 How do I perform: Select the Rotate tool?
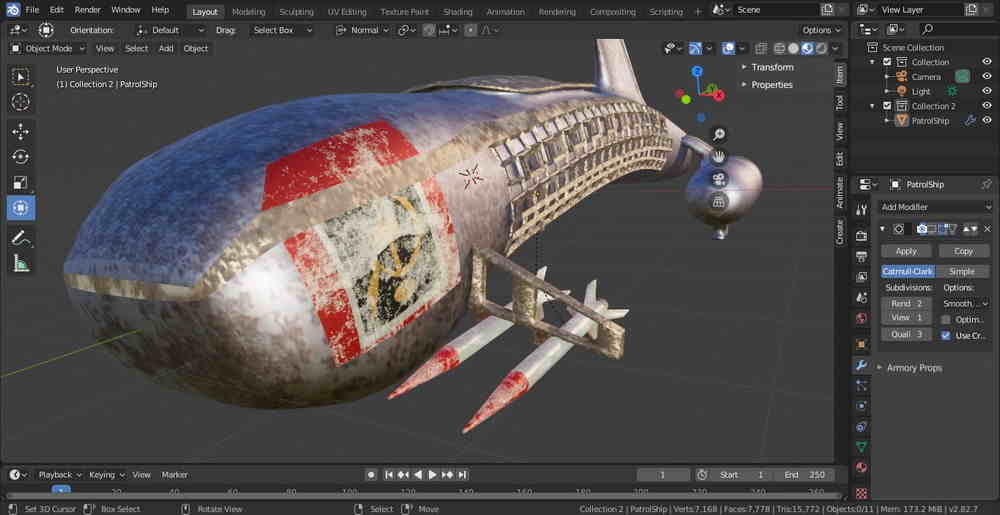[20, 157]
